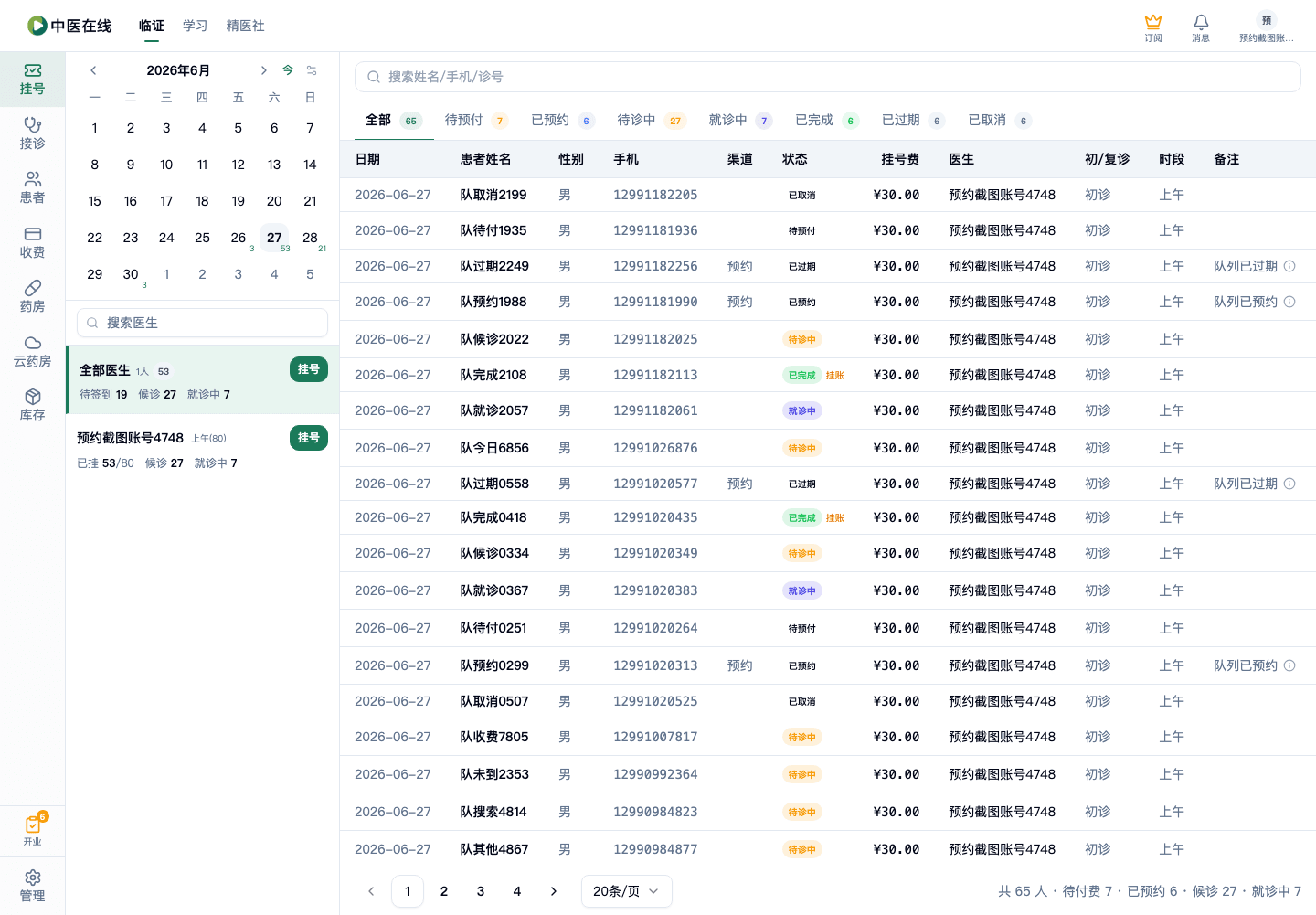Jump to today with the 今 icon
This screenshot has width=1316, height=915.
(288, 70)
